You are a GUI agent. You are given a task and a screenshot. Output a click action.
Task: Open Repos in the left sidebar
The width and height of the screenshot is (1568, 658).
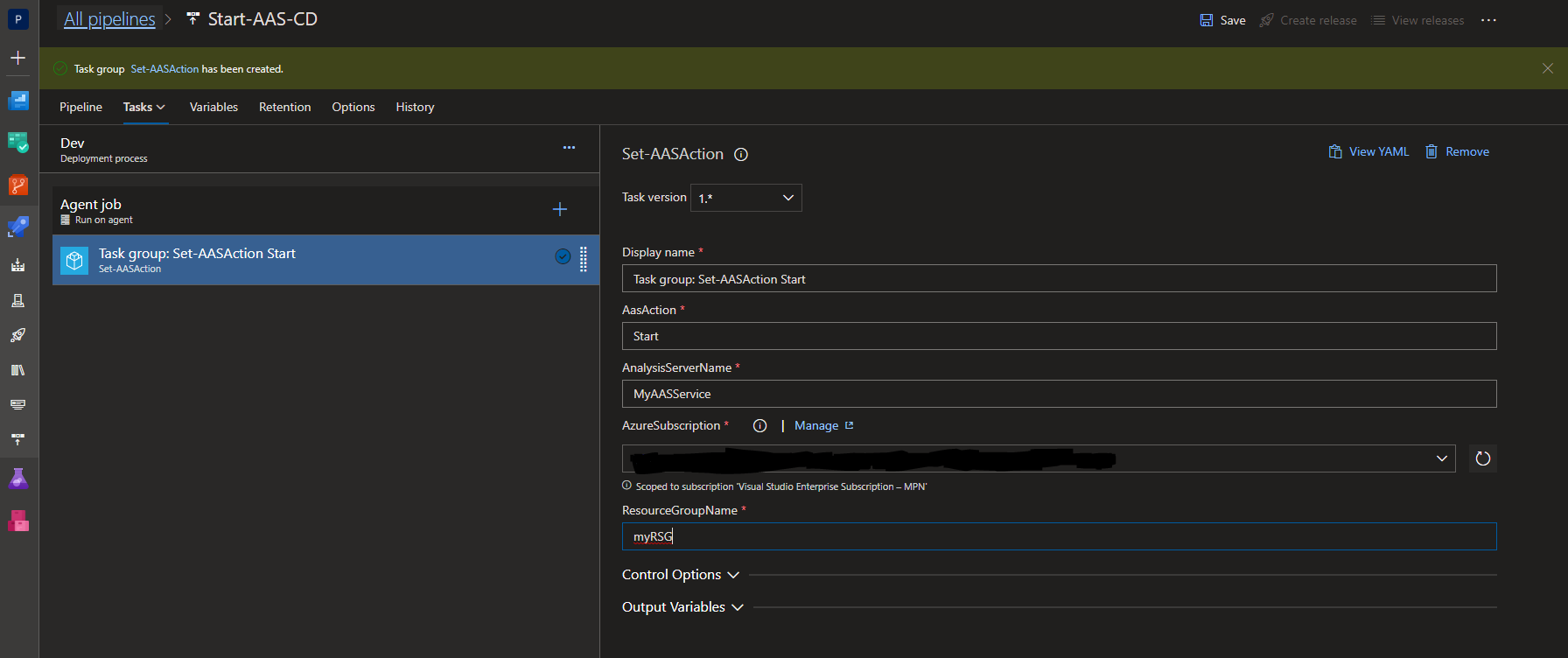[x=17, y=185]
